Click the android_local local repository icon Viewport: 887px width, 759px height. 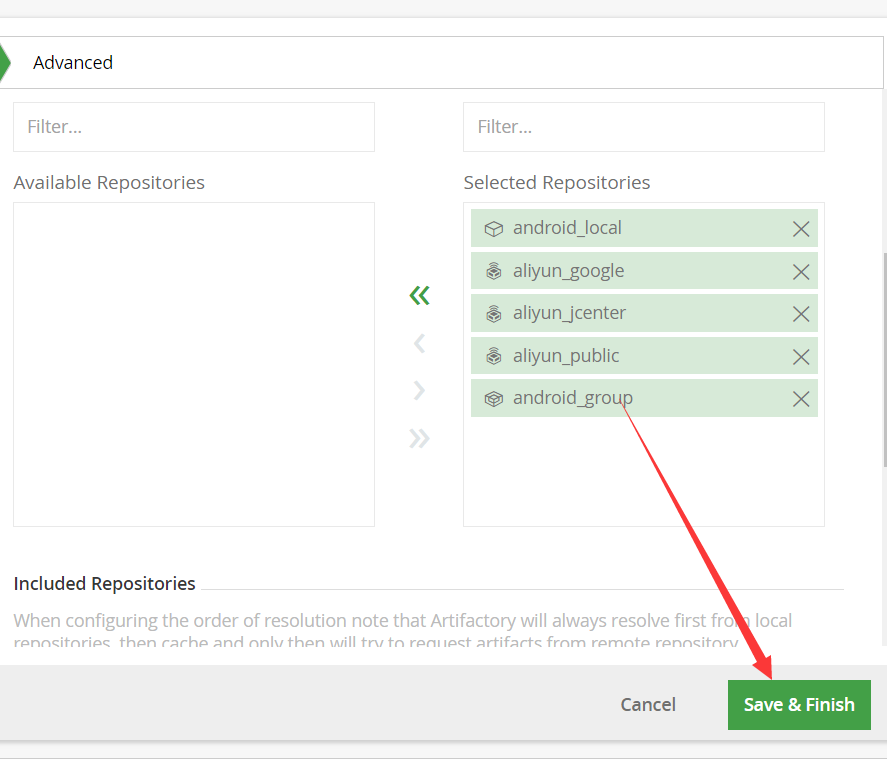click(493, 229)
